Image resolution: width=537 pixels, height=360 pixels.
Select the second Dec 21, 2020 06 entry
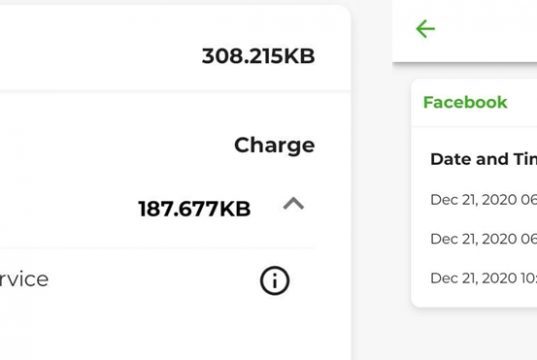484,239
